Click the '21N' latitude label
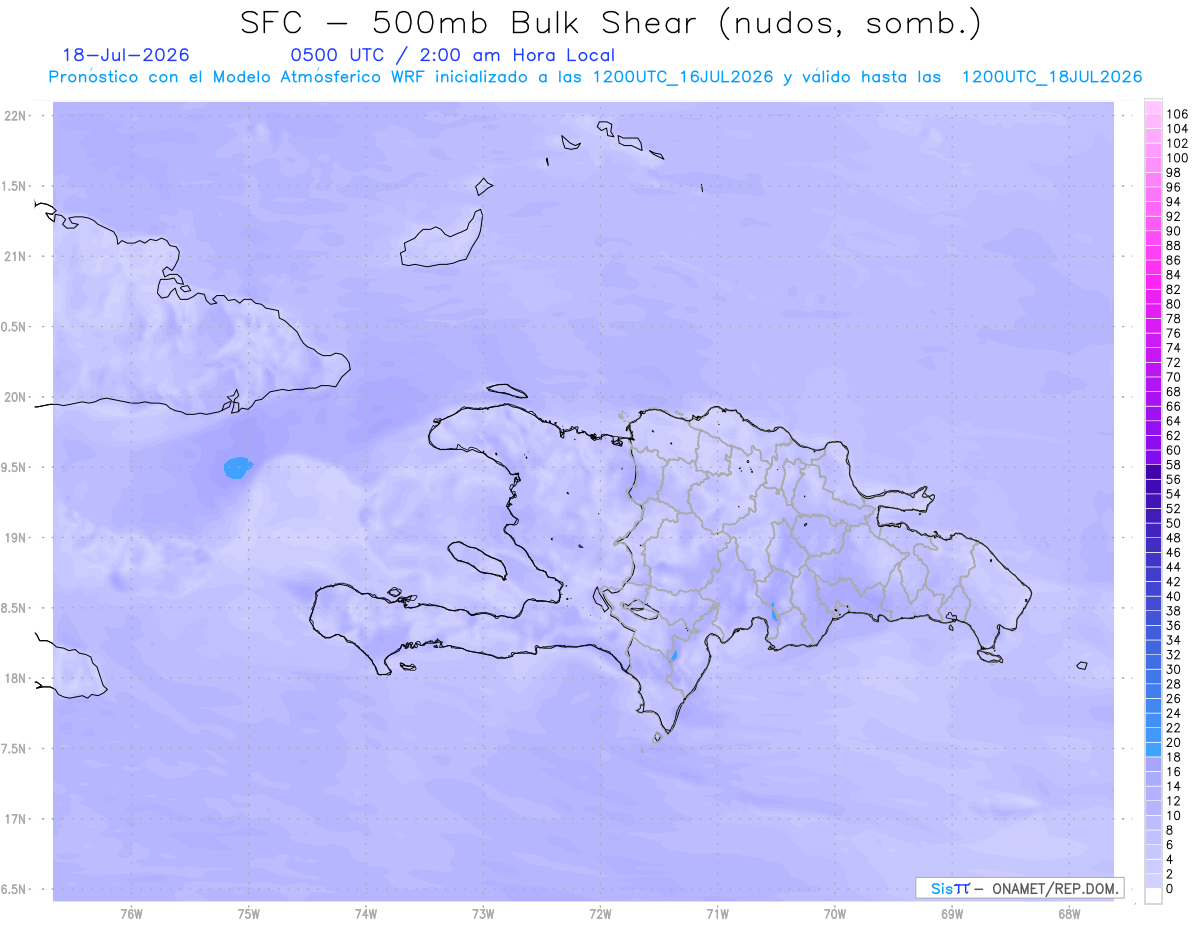The image size is (1200, 927). pos(16,256)
